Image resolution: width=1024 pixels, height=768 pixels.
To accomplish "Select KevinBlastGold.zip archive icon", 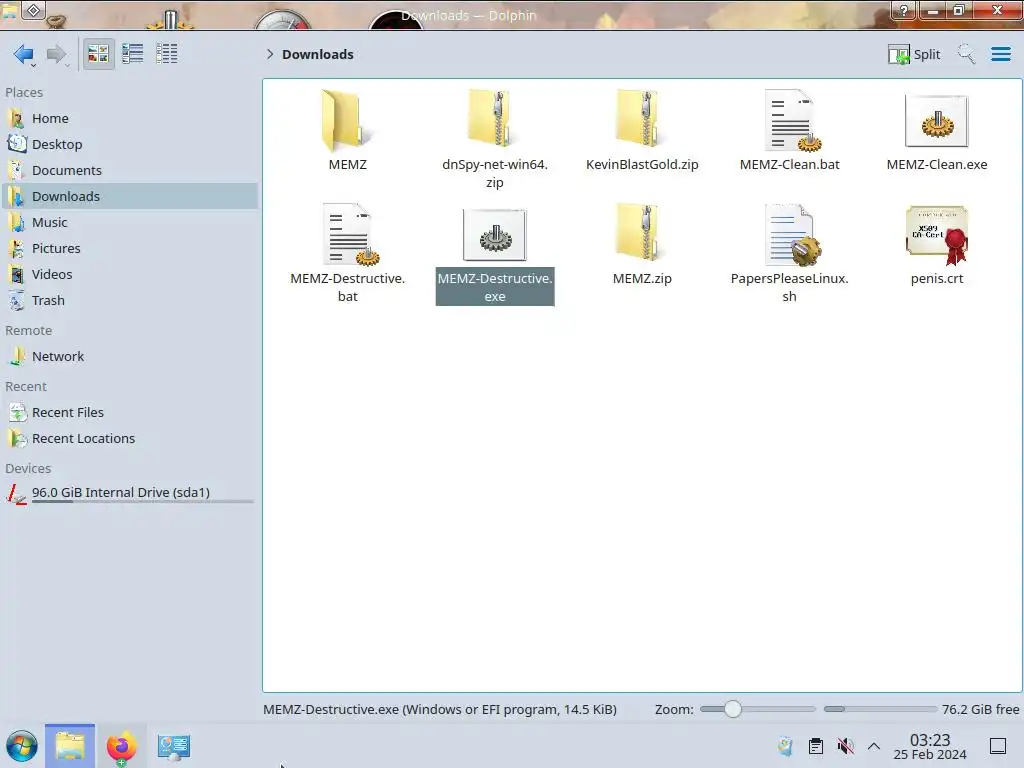I will point(642,119).
